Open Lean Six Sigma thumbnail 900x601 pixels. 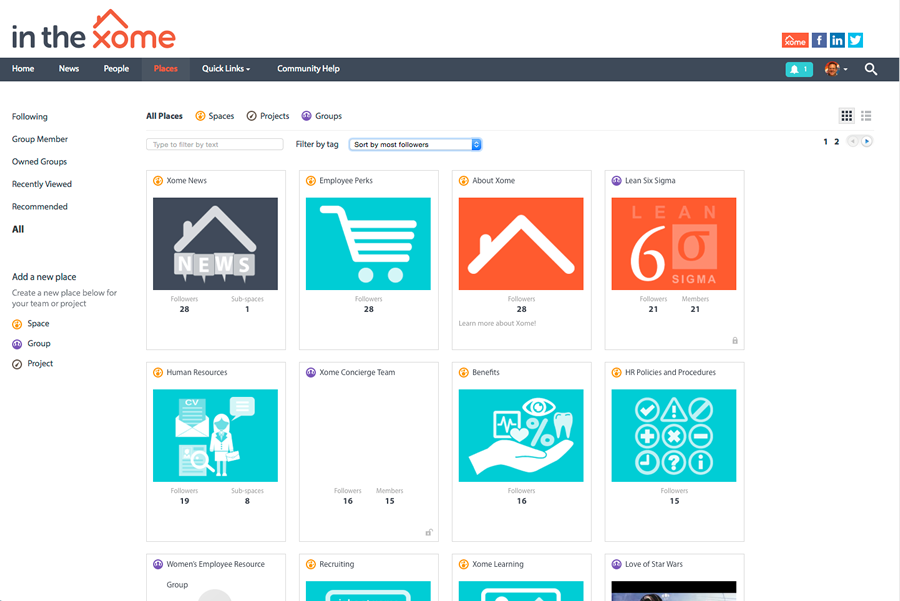pyautogui.click(x=674, y=244)
